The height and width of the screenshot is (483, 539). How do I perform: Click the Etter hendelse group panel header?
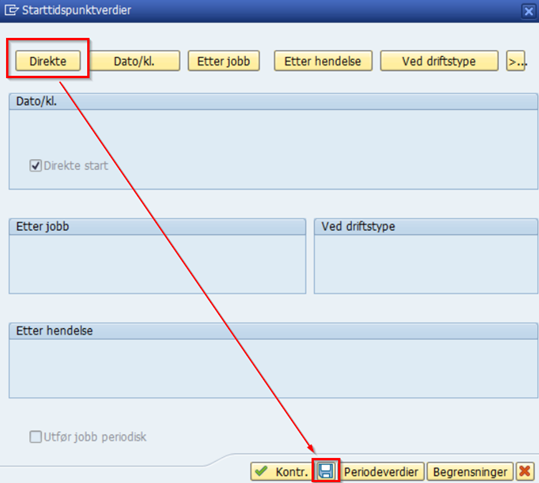tap(273, 331)
